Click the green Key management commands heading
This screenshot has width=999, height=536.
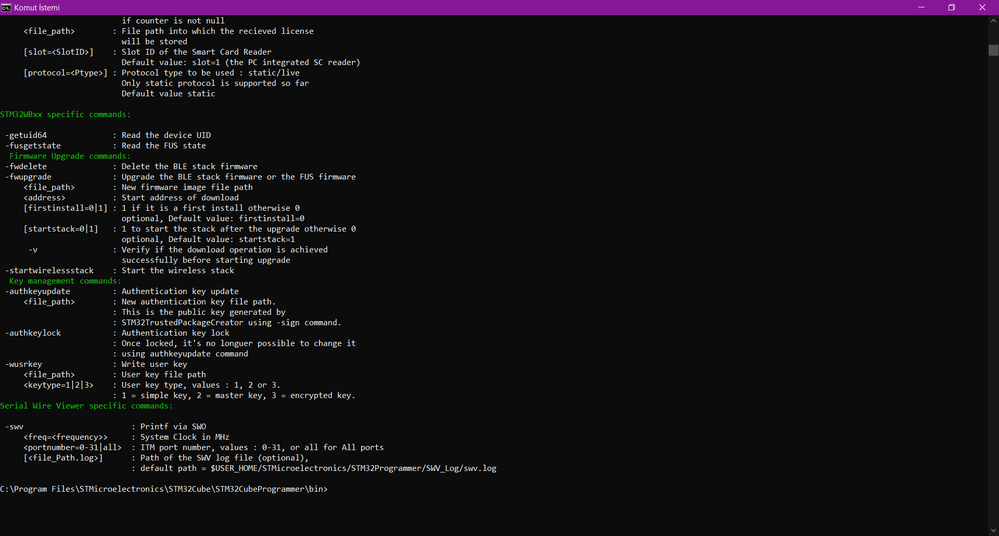65,280
